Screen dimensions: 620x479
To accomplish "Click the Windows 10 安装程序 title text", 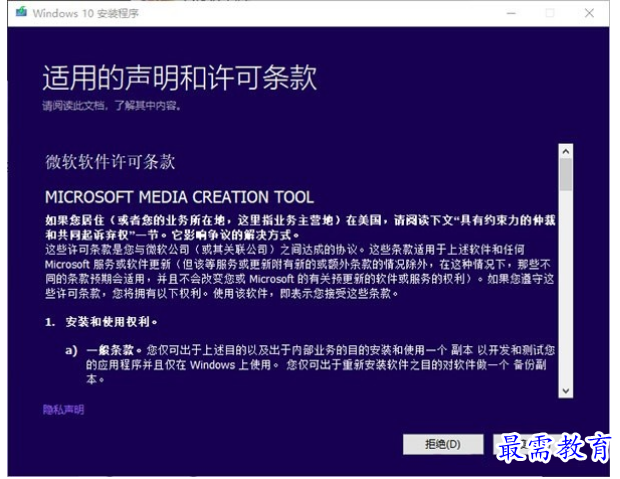I will 86,13.
